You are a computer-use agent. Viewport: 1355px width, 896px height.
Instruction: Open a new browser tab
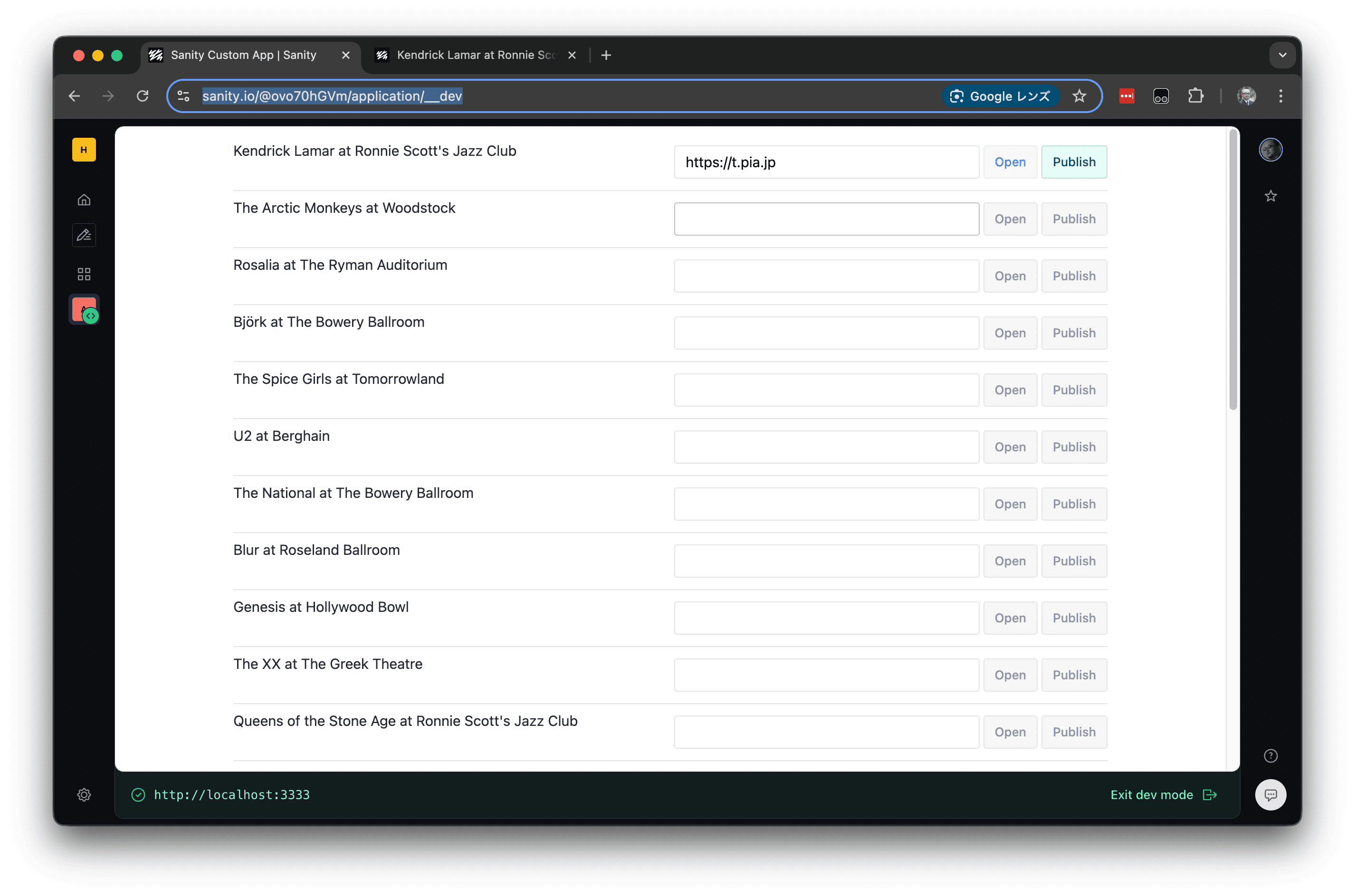[x=606, y=55]
